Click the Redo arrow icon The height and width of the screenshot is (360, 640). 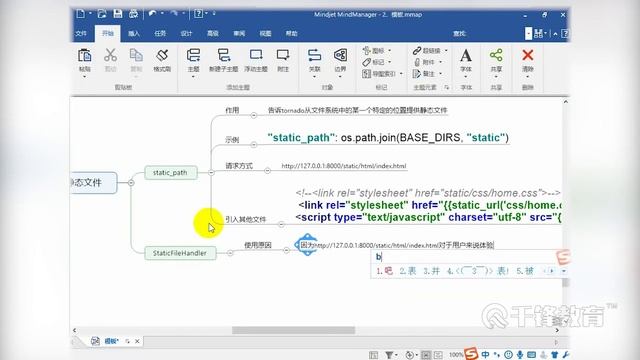click(174, 14)
